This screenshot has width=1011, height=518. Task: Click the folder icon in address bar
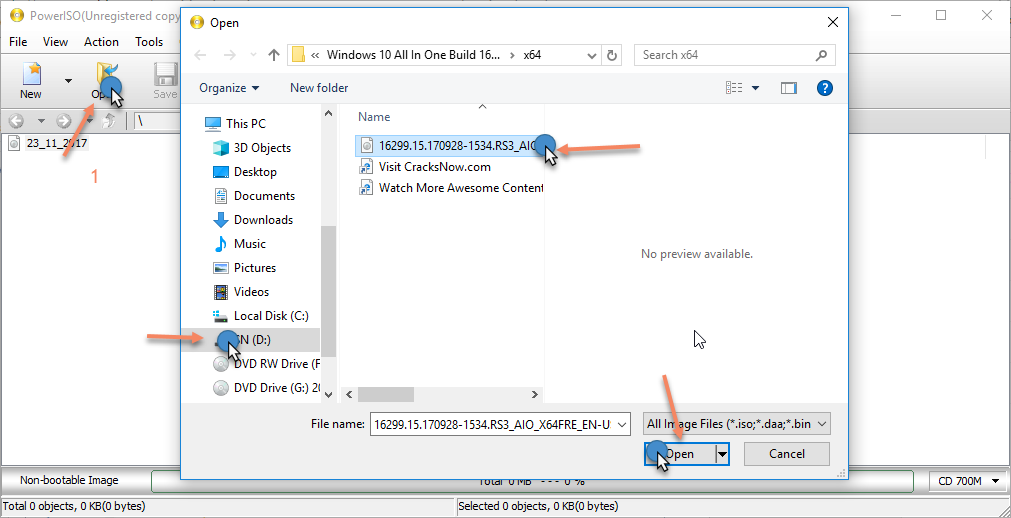[x=299, y=55]
